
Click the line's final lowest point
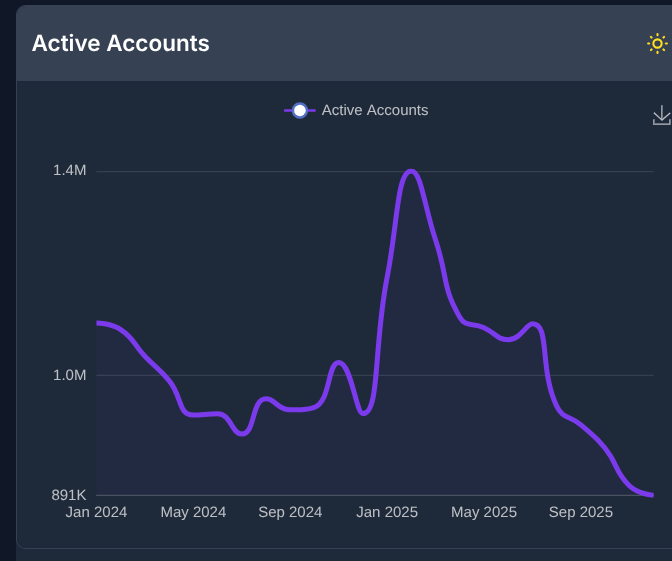(651, 494)
